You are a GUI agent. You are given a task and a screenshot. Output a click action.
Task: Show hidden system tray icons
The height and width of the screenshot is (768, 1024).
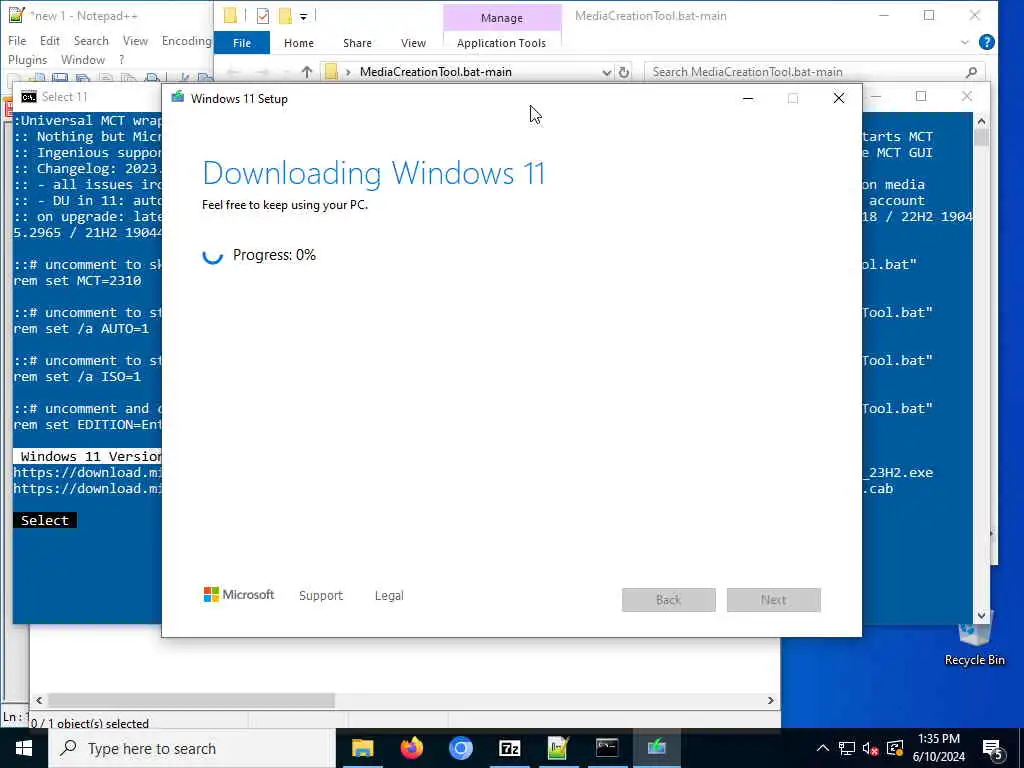[822, 748]
